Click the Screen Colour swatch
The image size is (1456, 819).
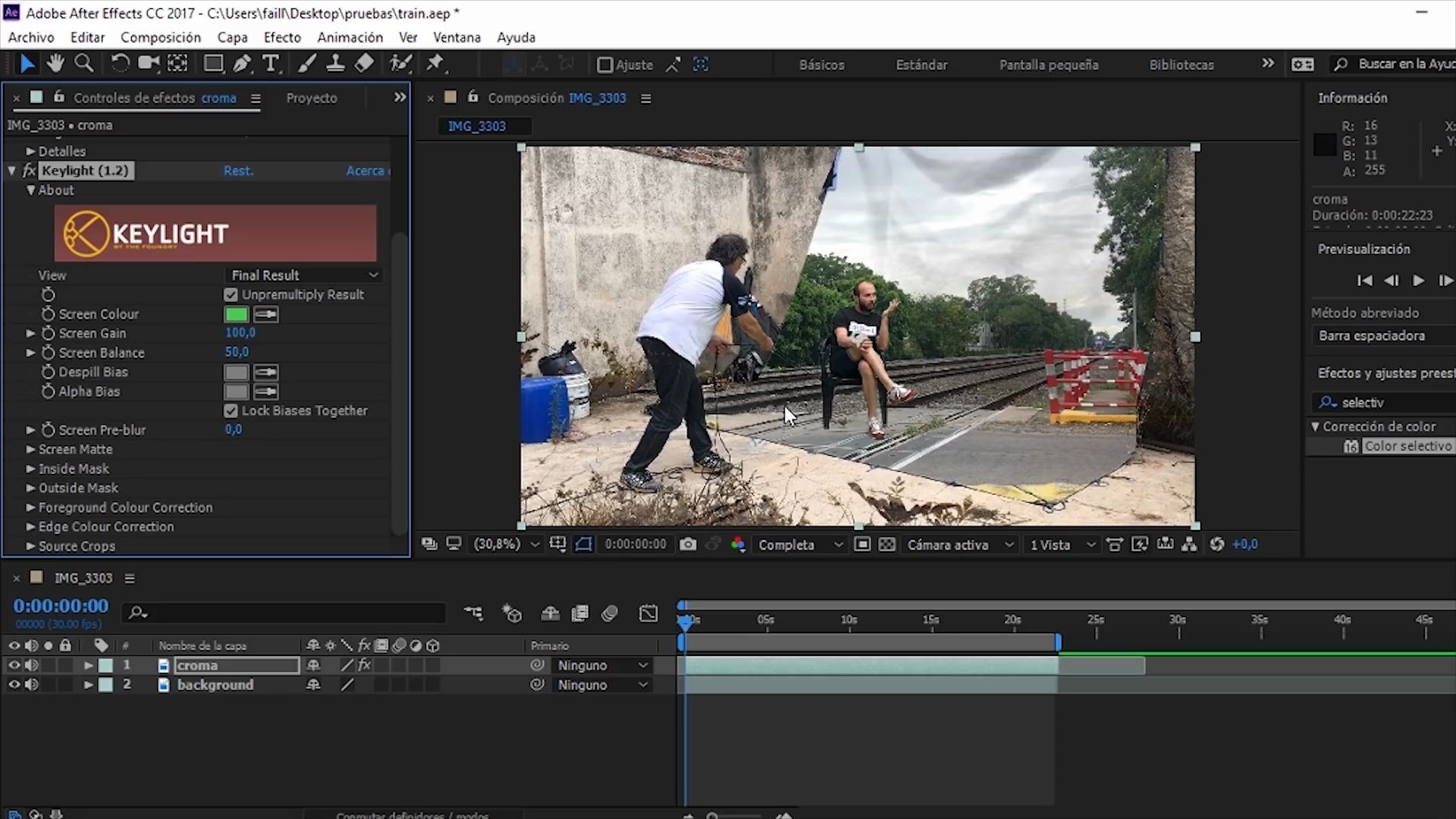coord(237,314)
